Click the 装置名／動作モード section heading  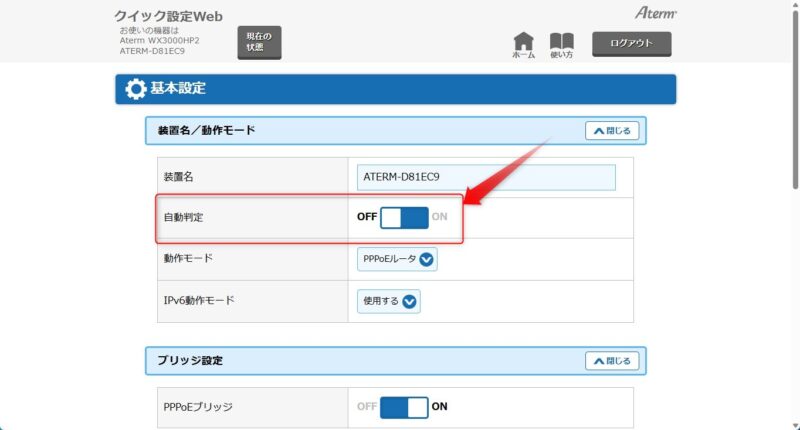(x=206, y=131)
